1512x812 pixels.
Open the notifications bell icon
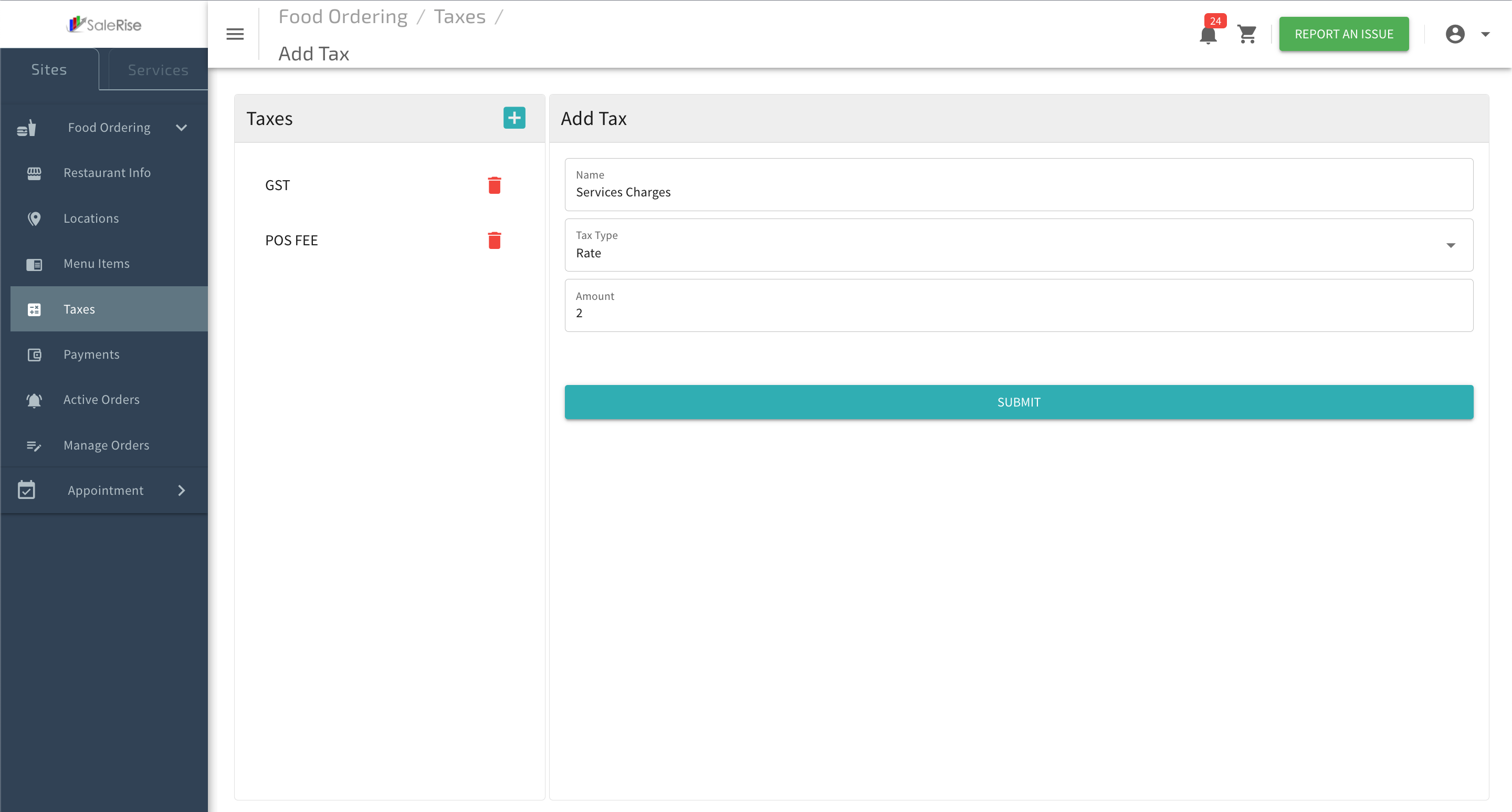click(x=1208, y=35)
